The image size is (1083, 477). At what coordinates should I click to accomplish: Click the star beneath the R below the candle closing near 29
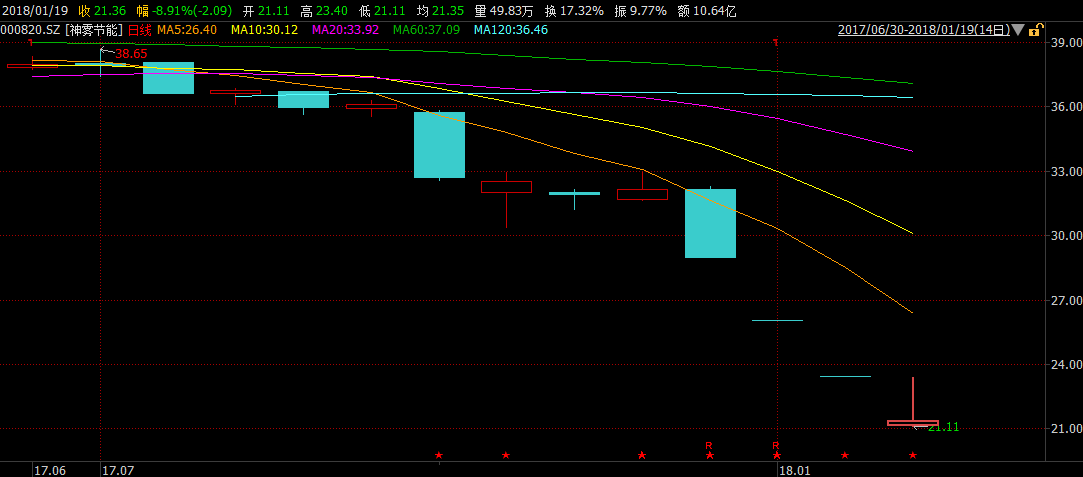(x=709, y=455)
